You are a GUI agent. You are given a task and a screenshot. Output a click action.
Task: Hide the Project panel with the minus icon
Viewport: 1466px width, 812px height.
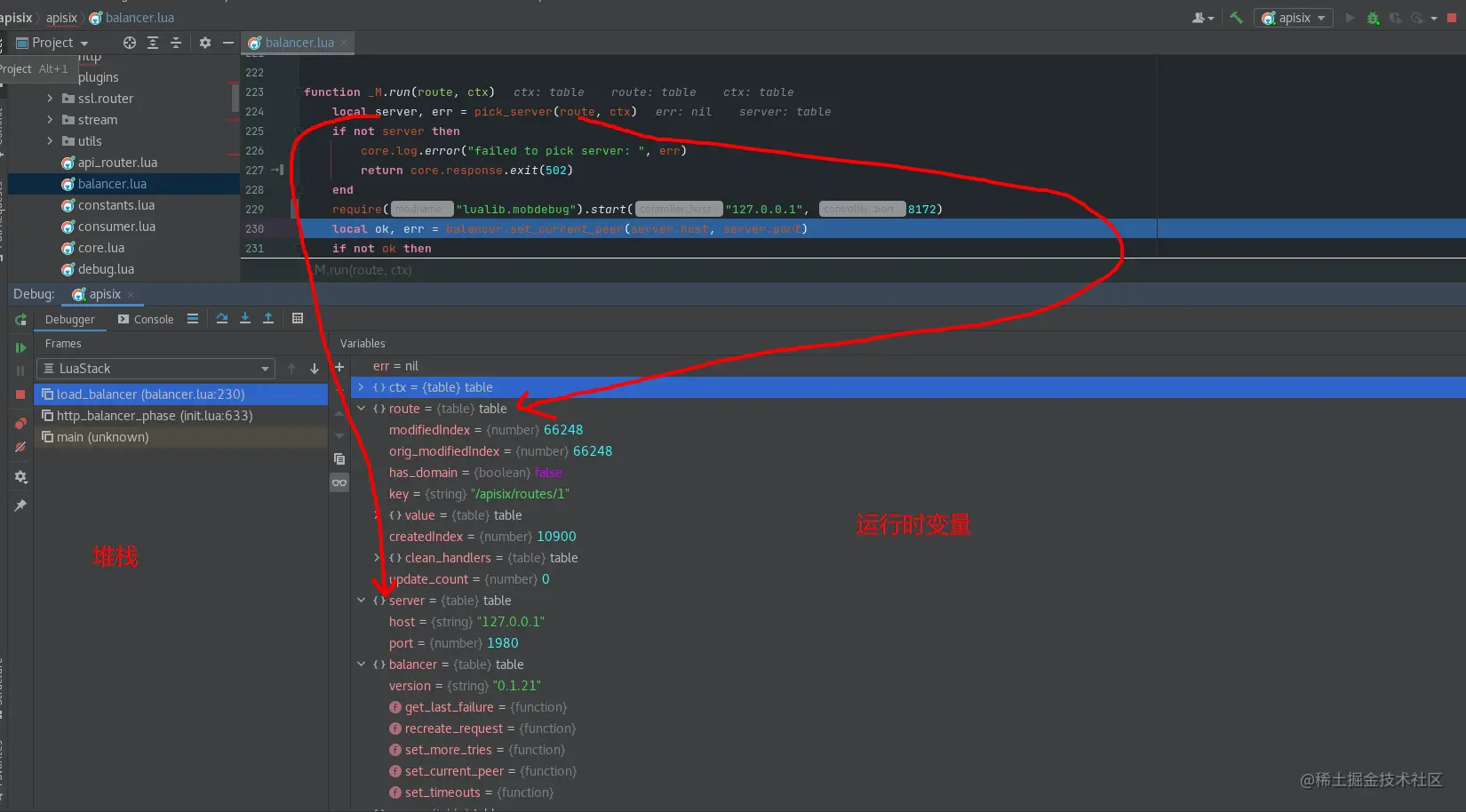(228, 43)
